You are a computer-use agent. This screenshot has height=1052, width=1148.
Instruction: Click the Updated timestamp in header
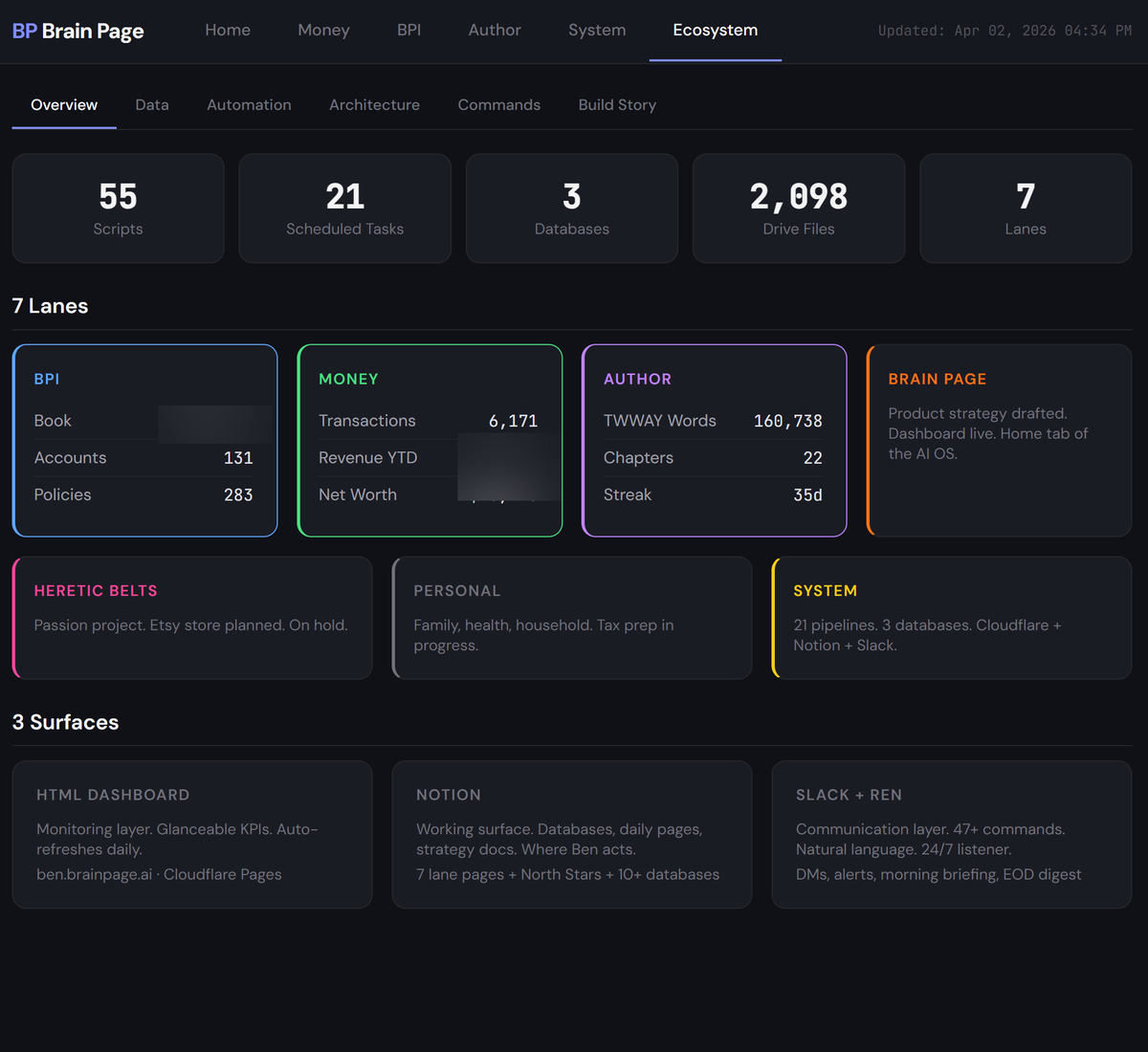point(1004,30)
